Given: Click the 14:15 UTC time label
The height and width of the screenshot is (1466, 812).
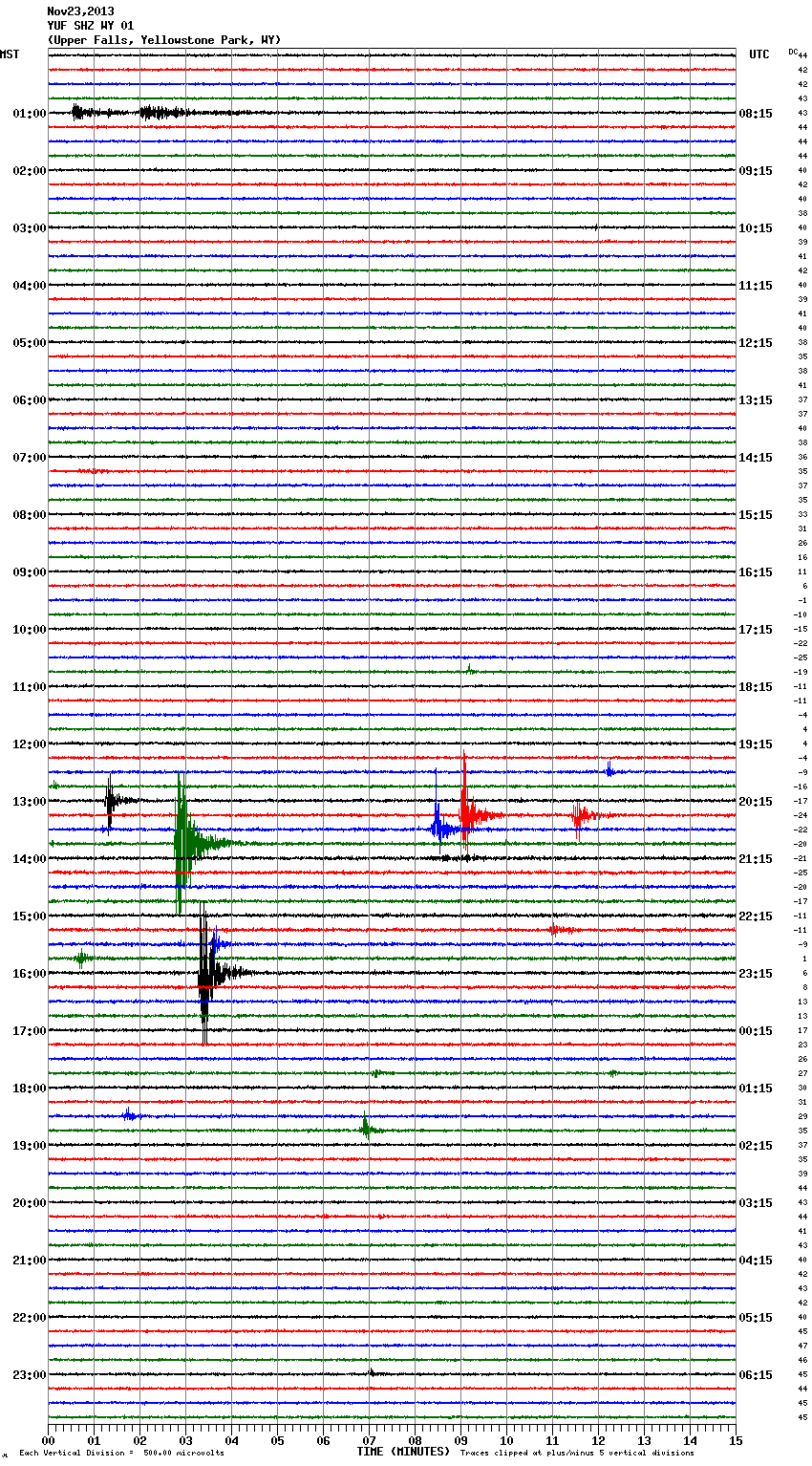Looking at the screenshot, I should tap(756, 458).
